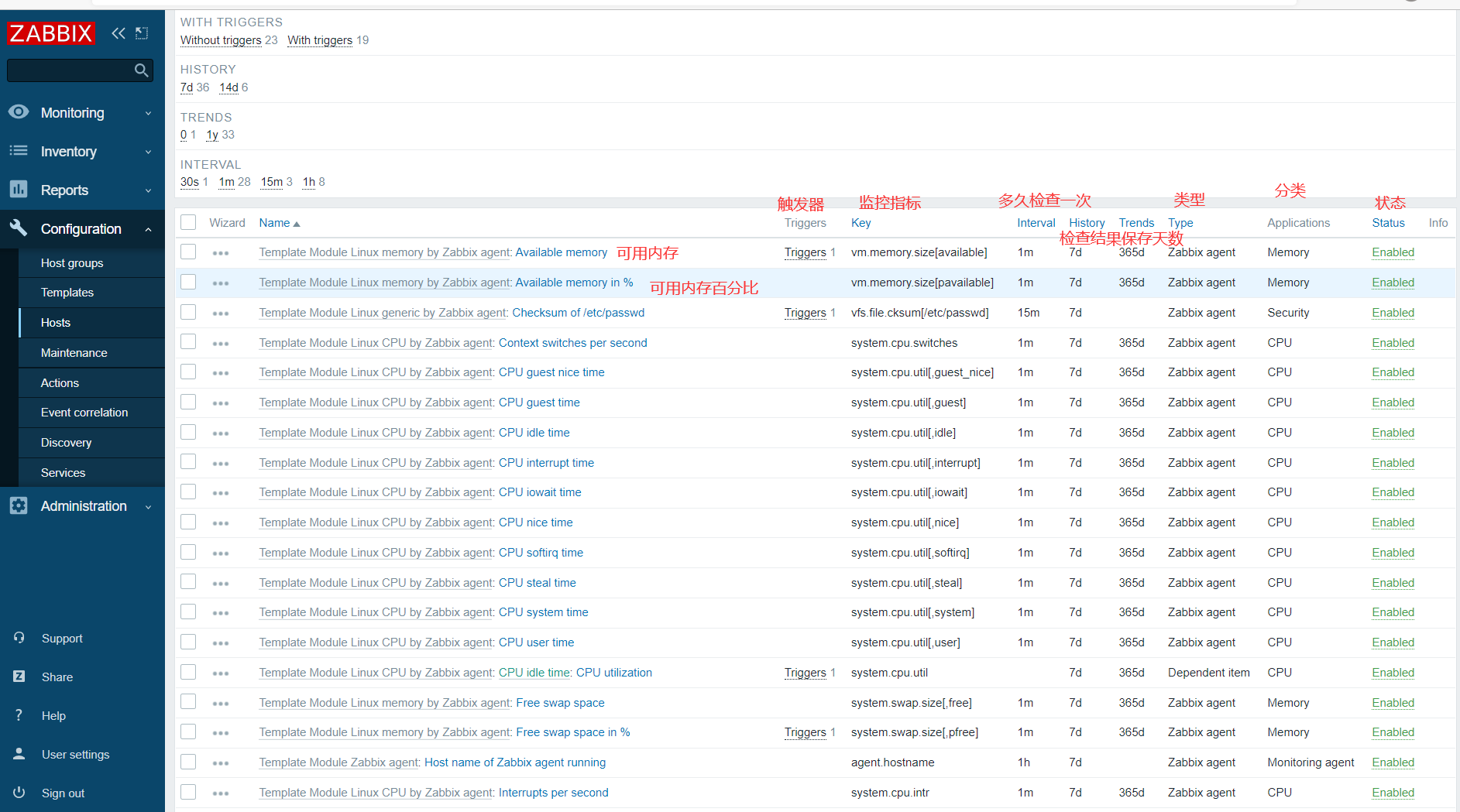Check the CPU softirq time item checkbox
The image size is (1460, 812).
click(x=188, y=552)
